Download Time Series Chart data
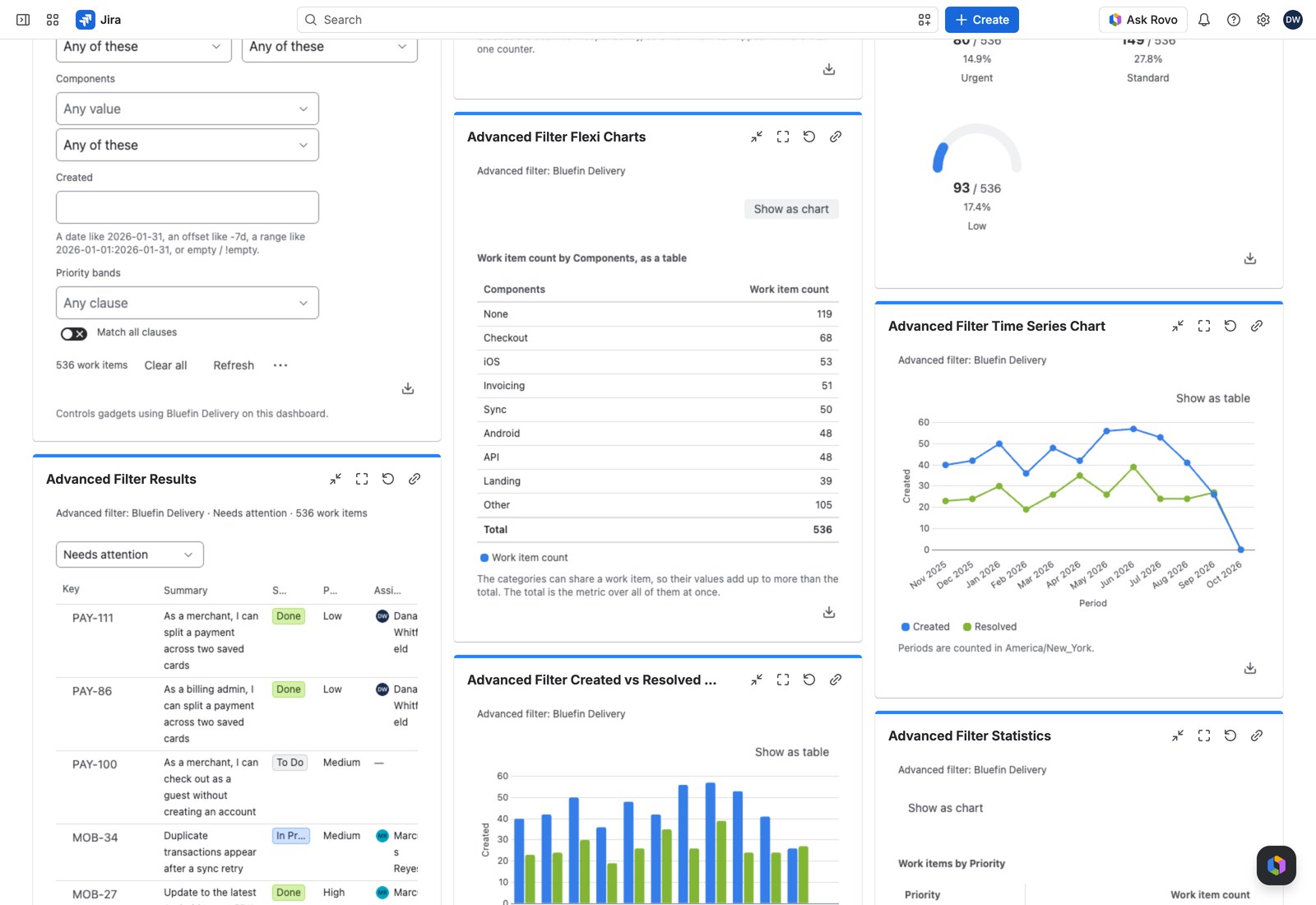 click(x=1250, y=668)
